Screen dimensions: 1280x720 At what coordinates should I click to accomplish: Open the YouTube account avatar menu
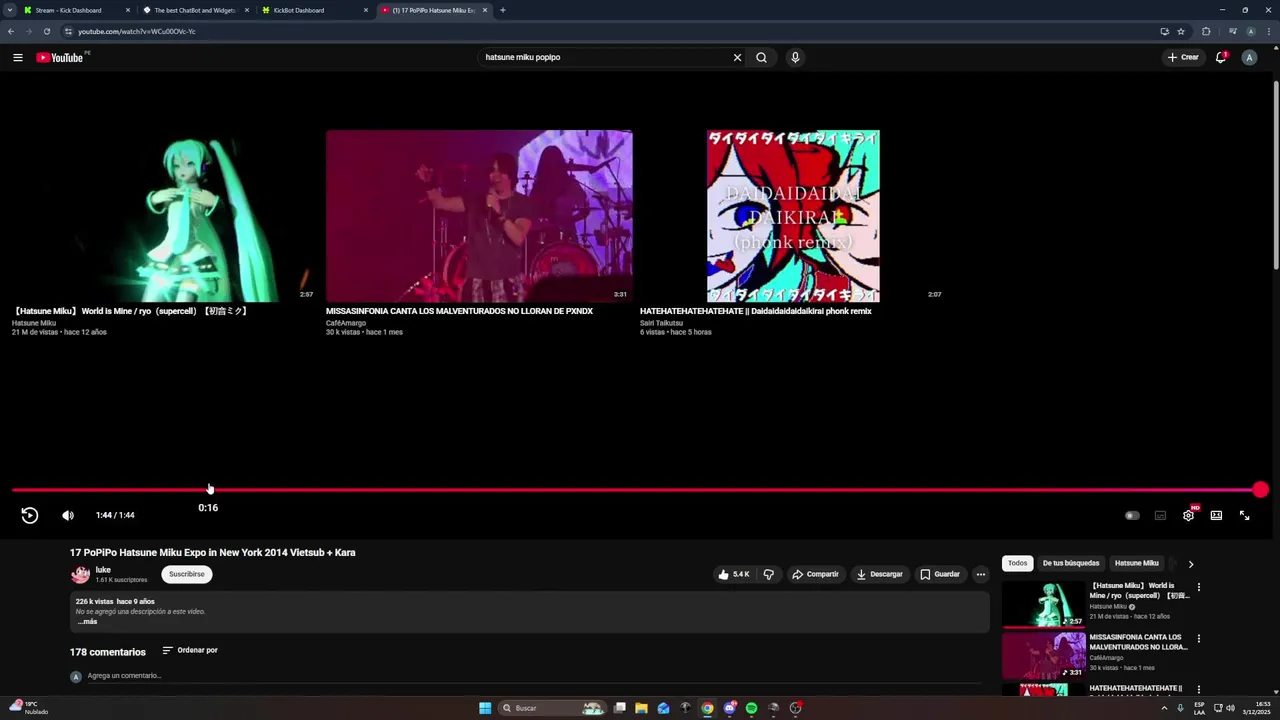[1249, 57]
